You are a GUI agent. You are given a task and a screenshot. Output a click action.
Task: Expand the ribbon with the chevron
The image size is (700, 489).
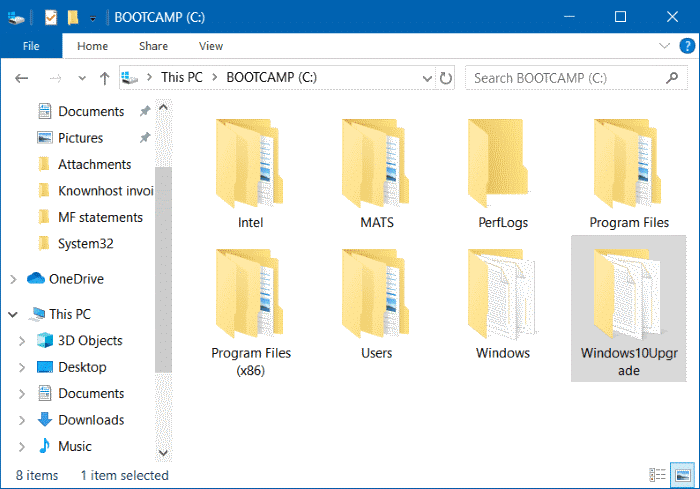[664, 46]
